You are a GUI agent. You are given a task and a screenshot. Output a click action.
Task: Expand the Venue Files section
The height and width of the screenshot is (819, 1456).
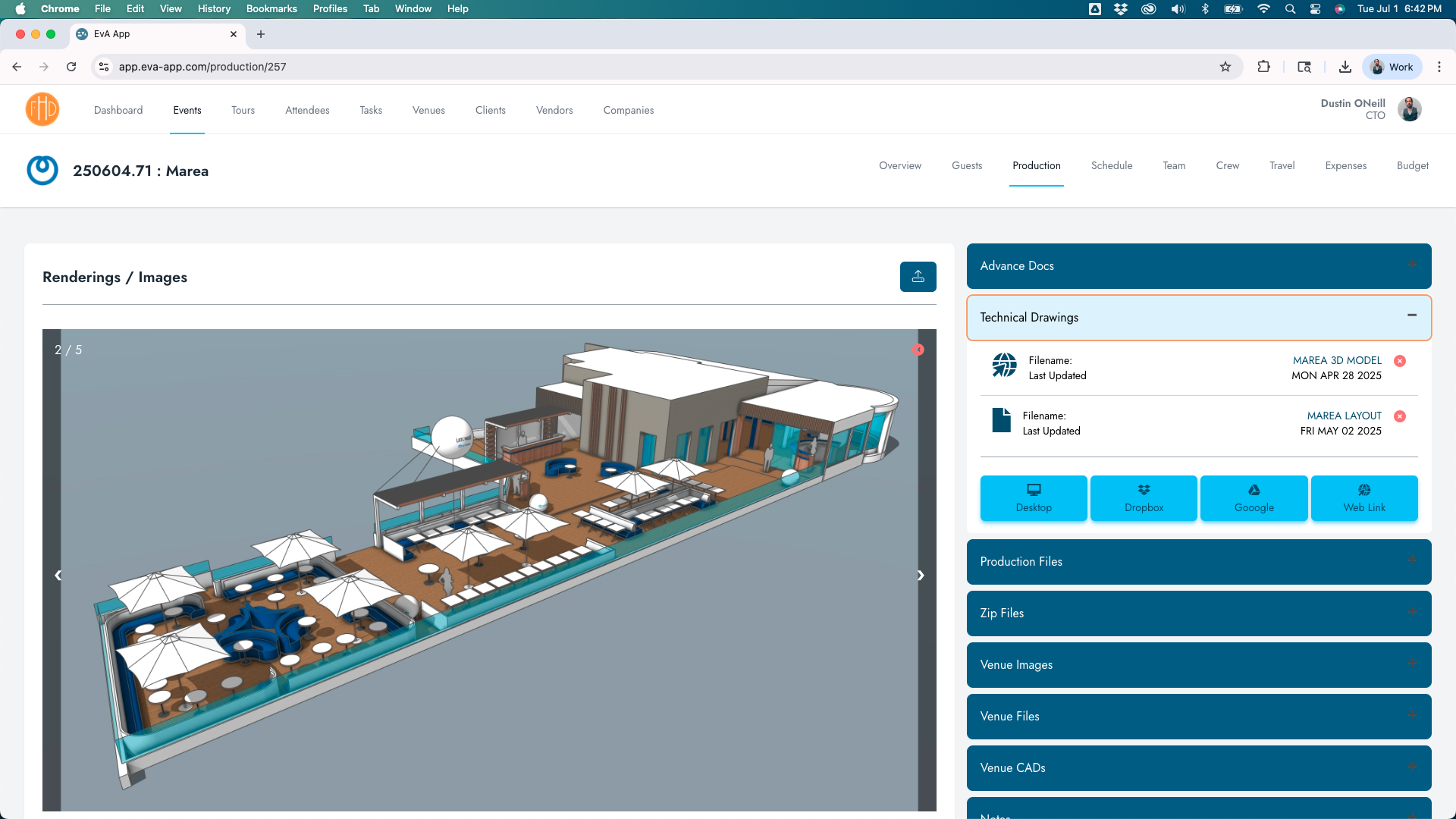[x=1199, y=717]
